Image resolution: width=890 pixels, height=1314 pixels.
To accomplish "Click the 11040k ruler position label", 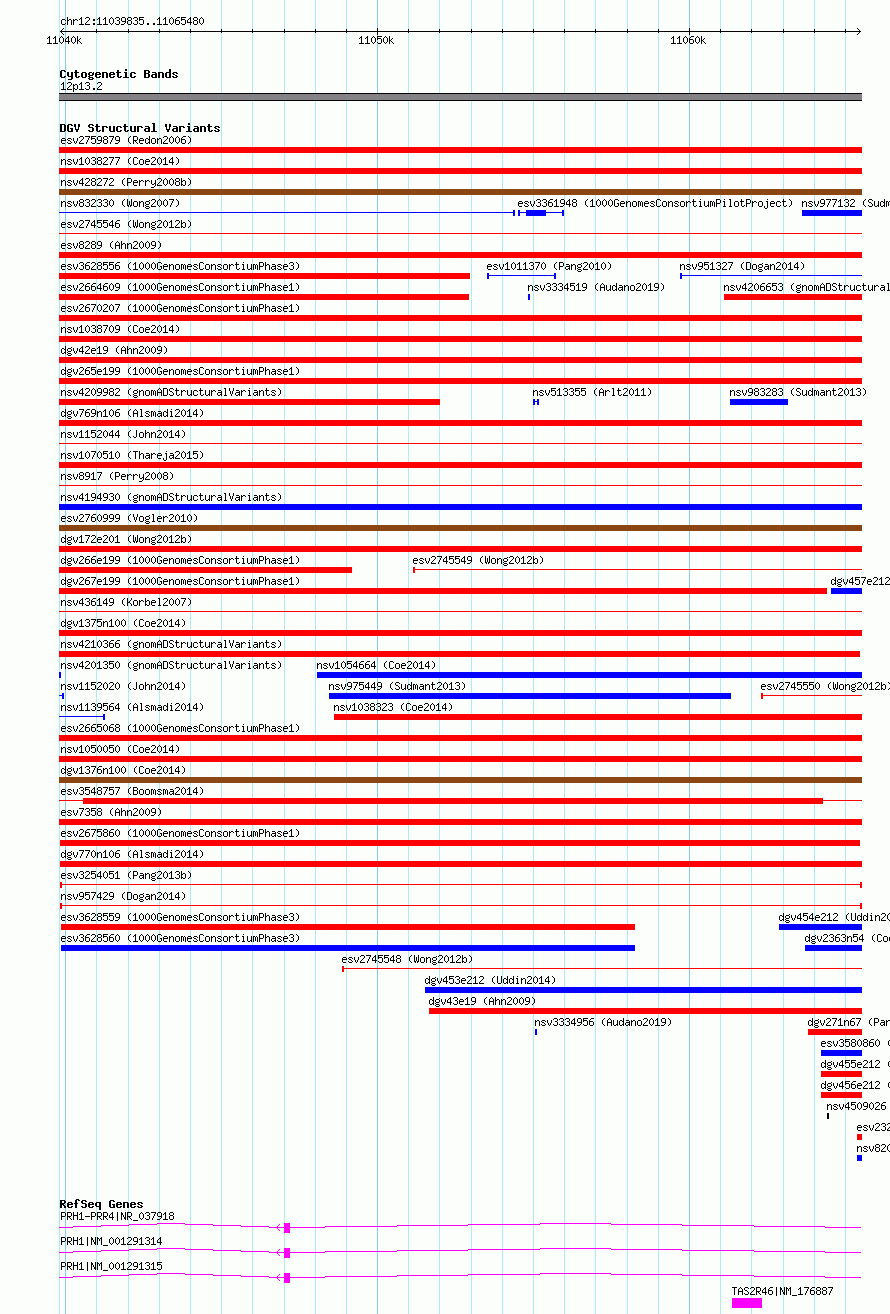I will (64, 40).
